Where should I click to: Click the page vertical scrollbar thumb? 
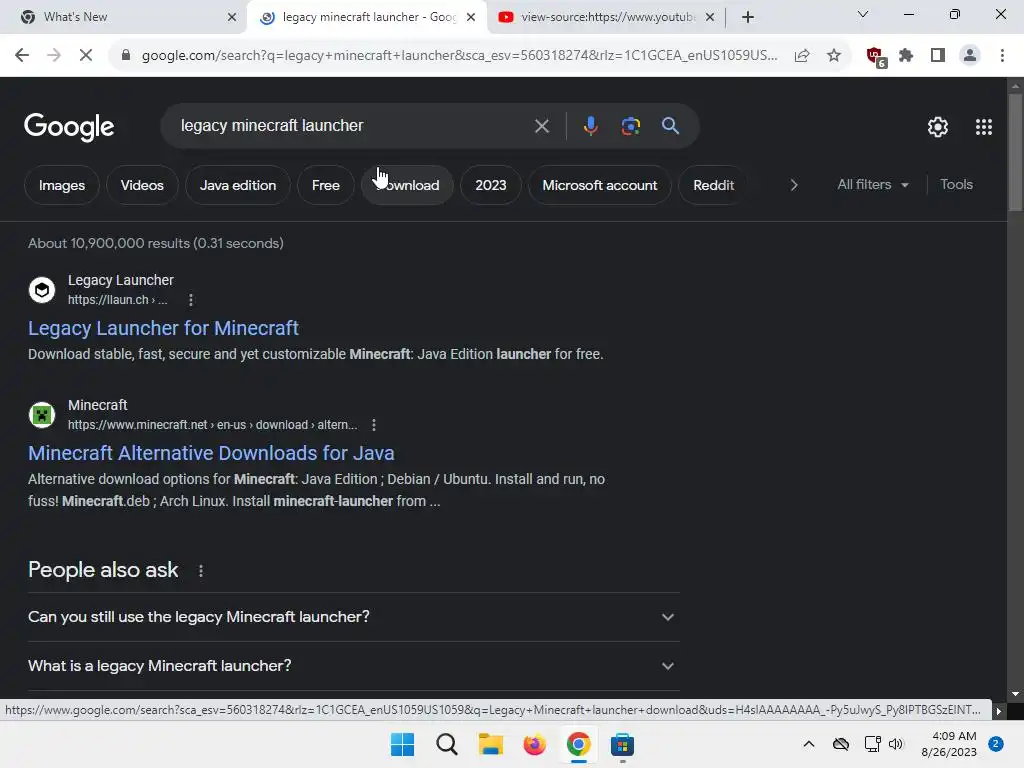point(1015,152)
